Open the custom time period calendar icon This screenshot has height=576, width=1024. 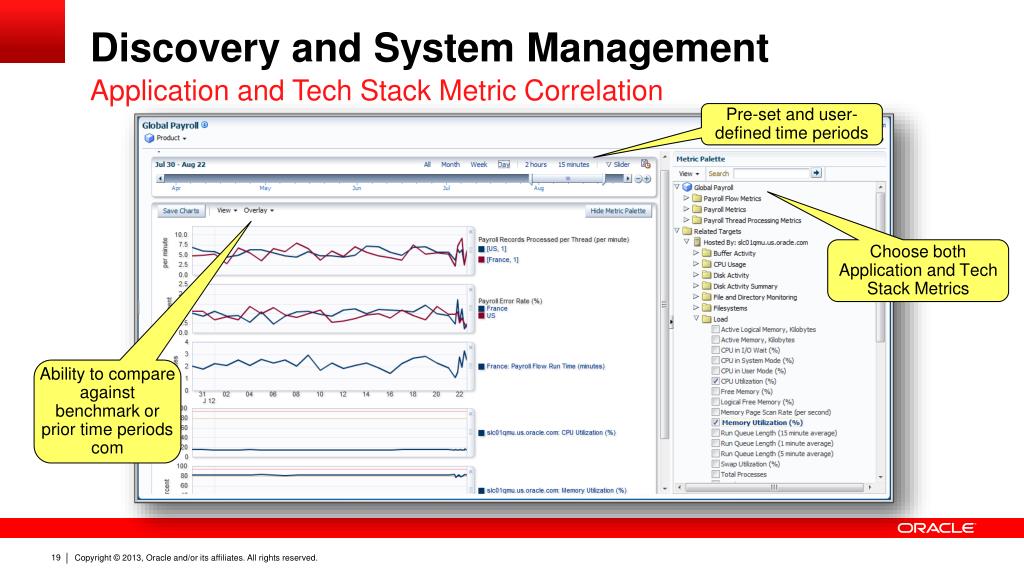[645, 164]
